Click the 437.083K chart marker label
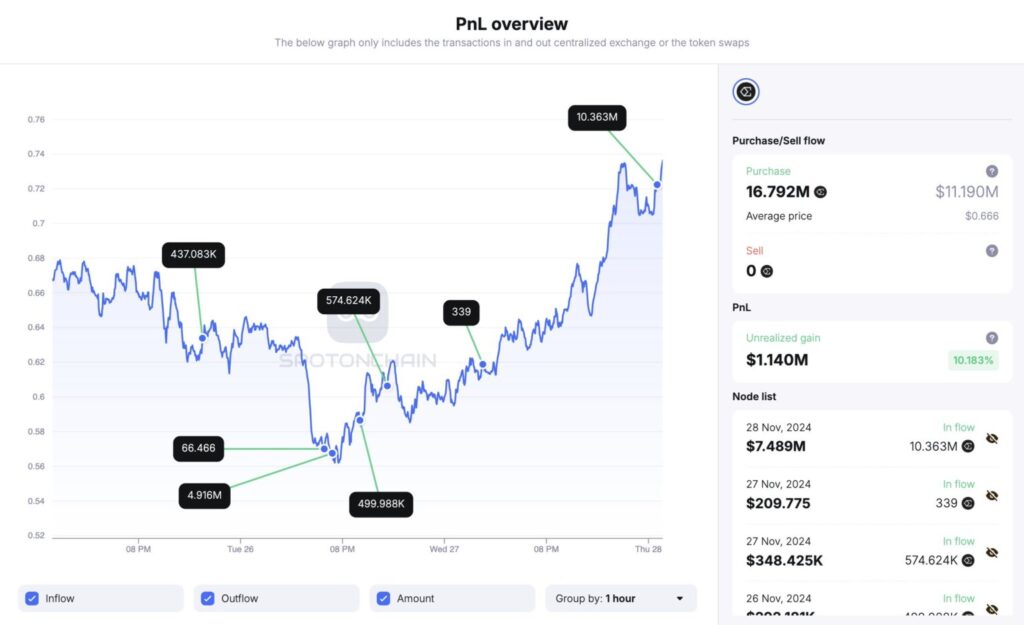The width and height of the screenshot is (1024, 625). [x=194, y=255]
